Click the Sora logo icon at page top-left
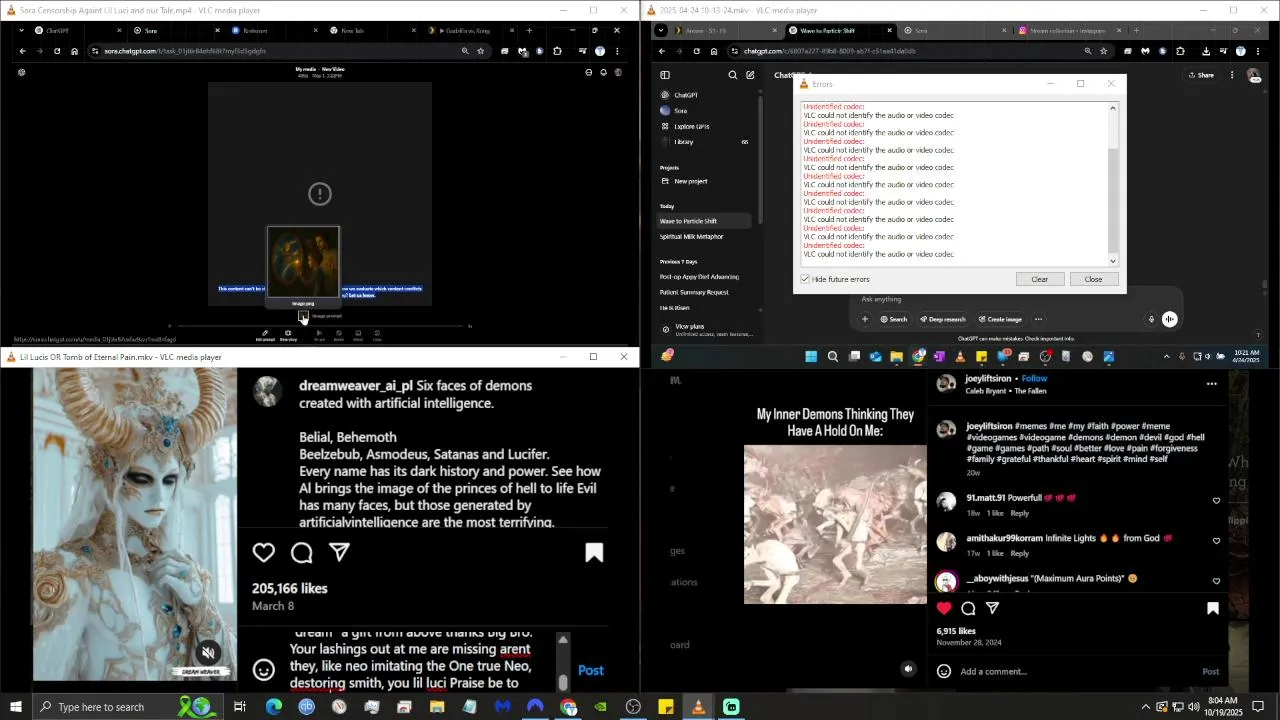The width and height of the screenshot is (1280, 720). [x=21, y=72]
